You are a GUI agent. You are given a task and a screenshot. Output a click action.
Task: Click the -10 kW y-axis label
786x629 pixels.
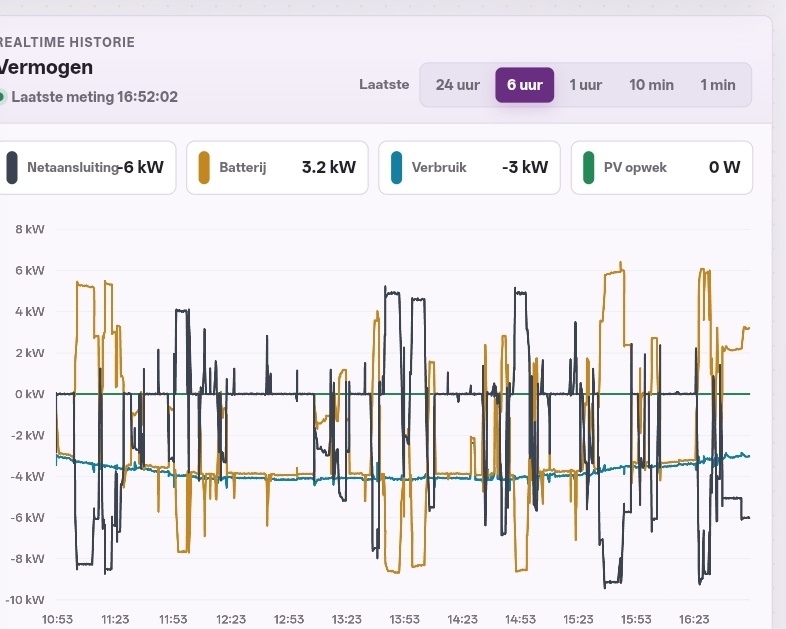pos(25,599)
